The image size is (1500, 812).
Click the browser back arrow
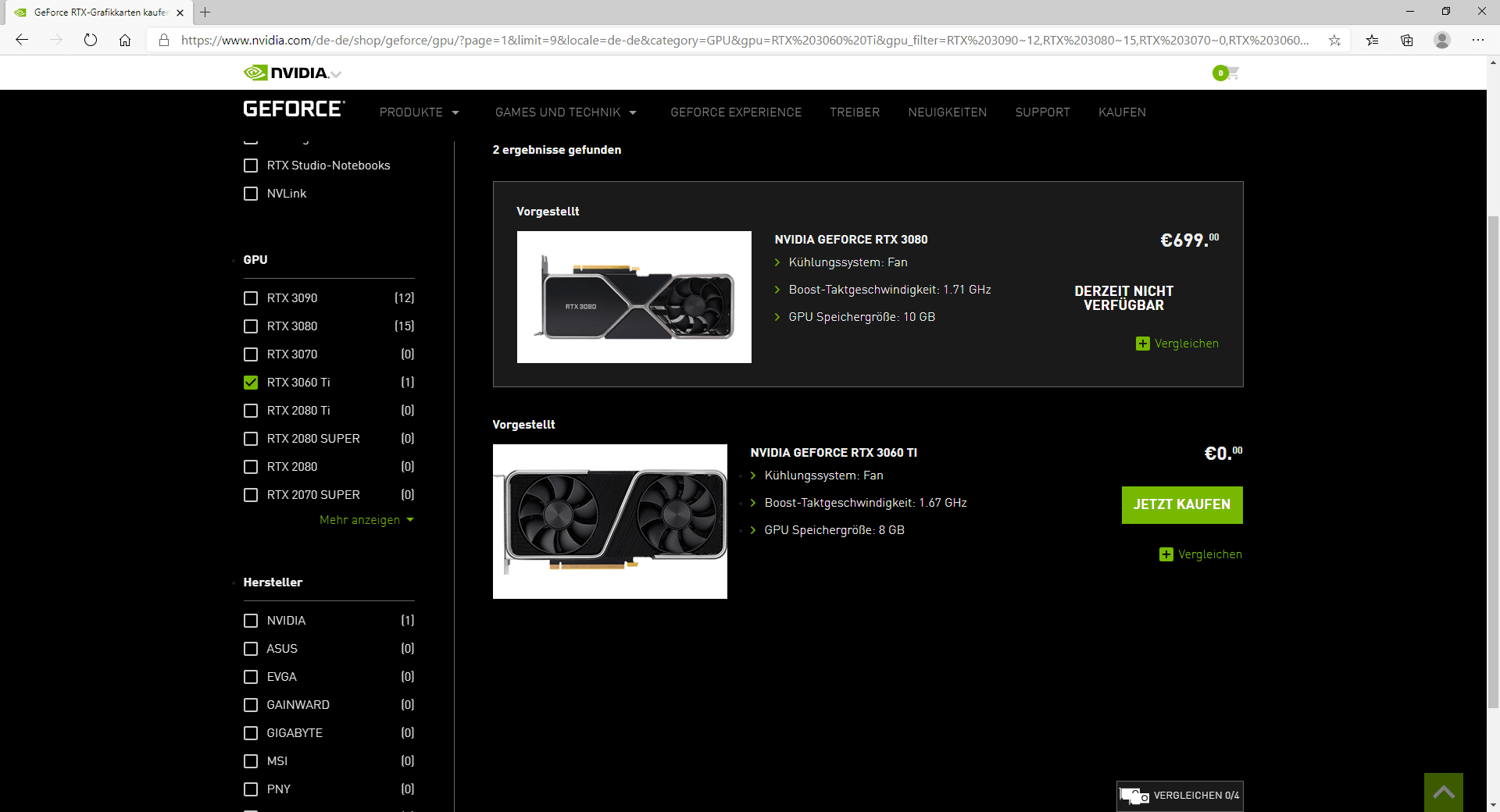pos(22,40)
